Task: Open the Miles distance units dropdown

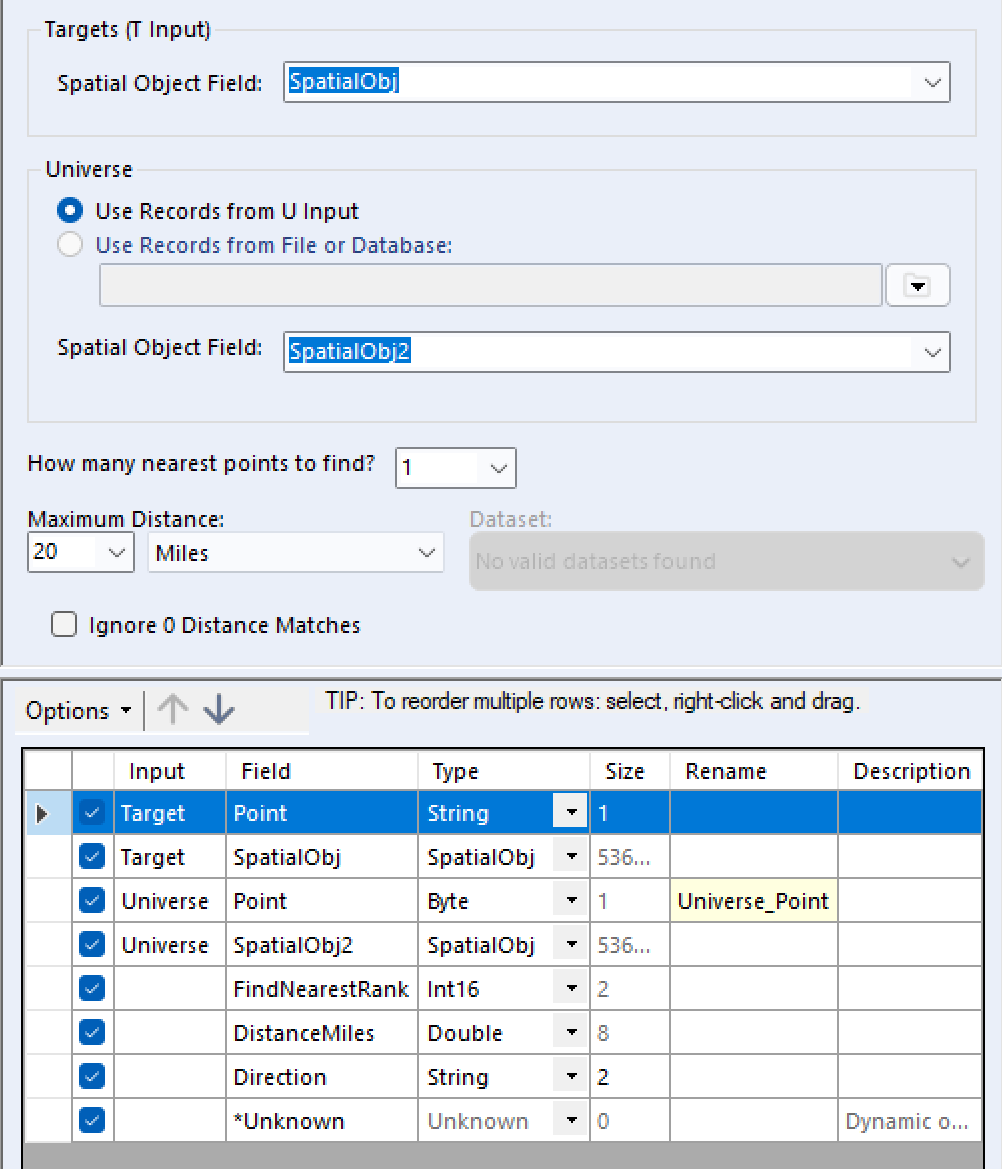Action: (x=427, y=553)
